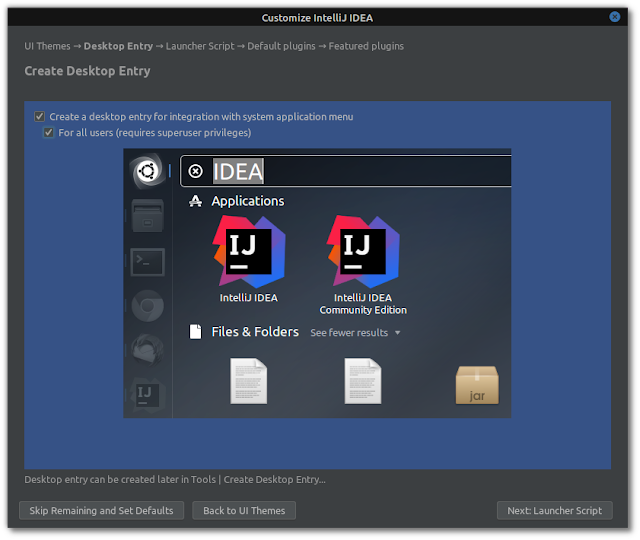Click Skip Remaining and Set Defaults
The width and height of the screenshot is (640, 540).
pos(101,510)
